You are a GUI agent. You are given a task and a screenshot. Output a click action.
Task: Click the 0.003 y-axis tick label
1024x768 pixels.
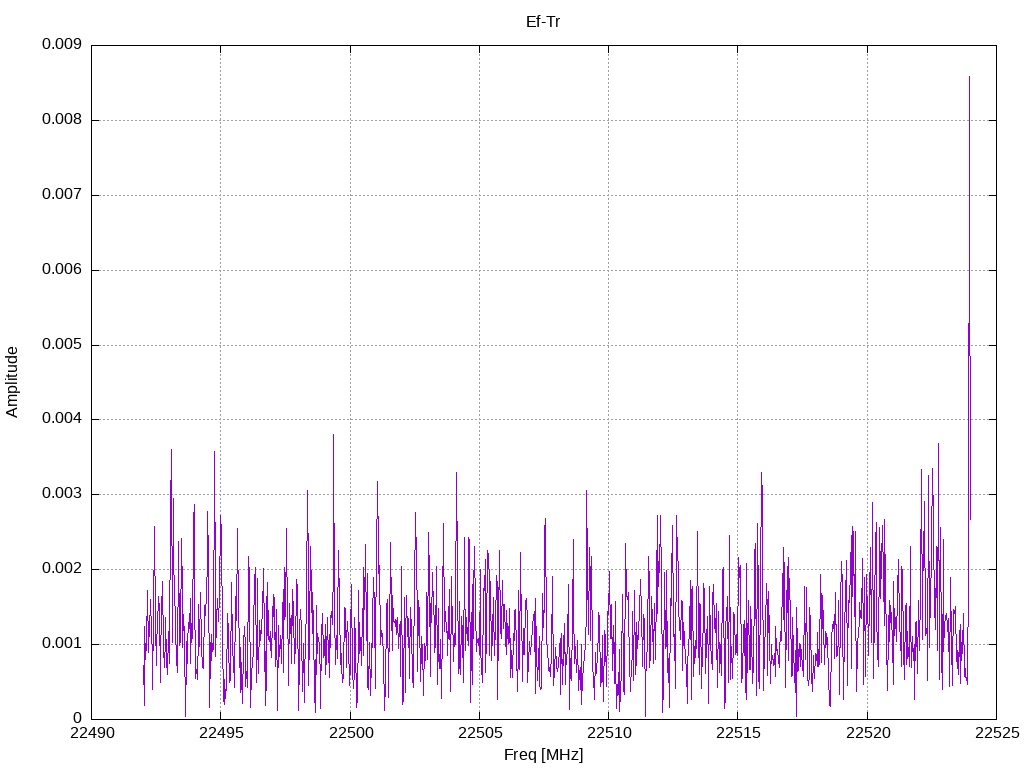click(x=61, y=494)
